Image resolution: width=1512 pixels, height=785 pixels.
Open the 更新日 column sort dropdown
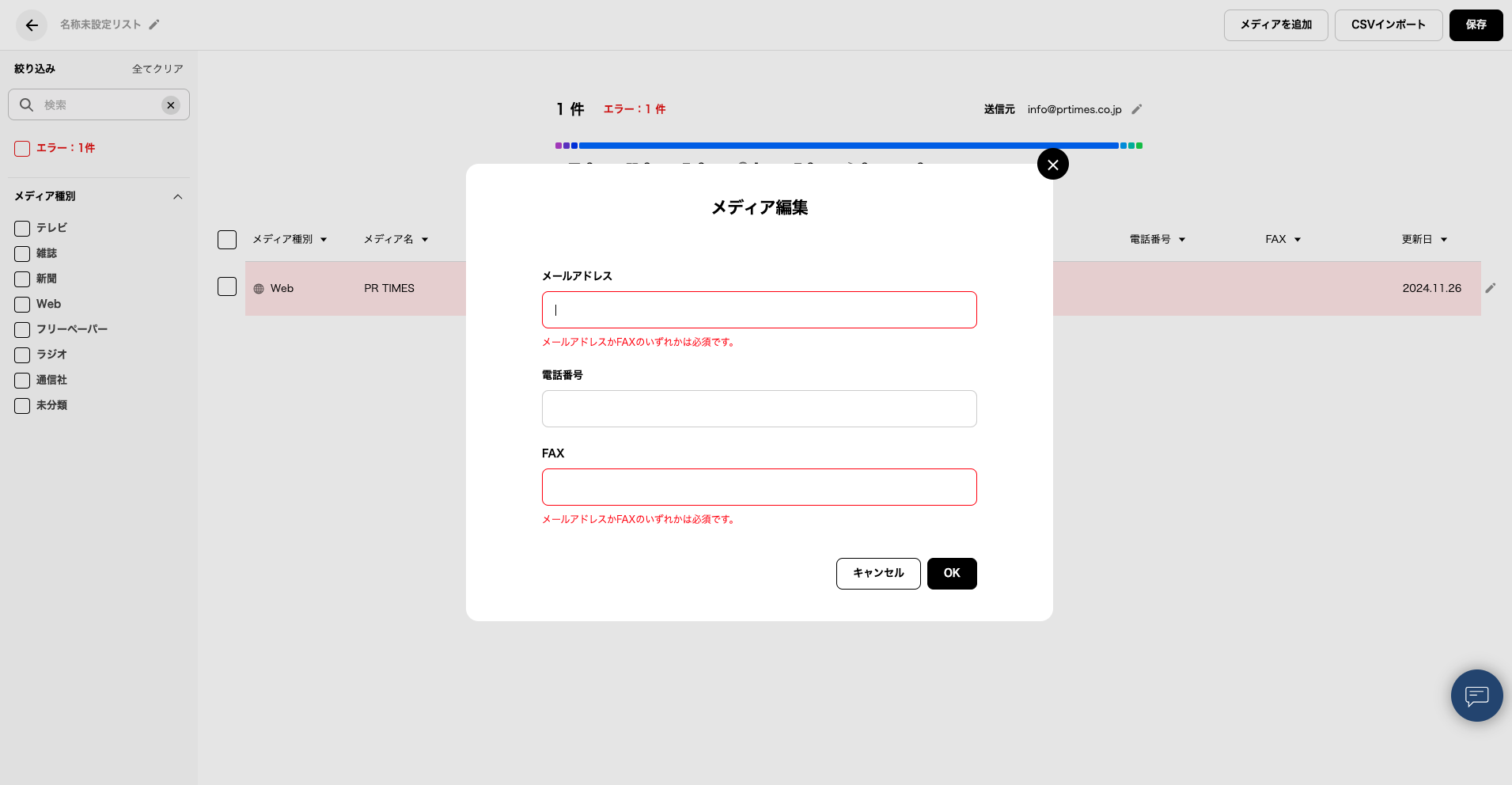[1444, 240]
